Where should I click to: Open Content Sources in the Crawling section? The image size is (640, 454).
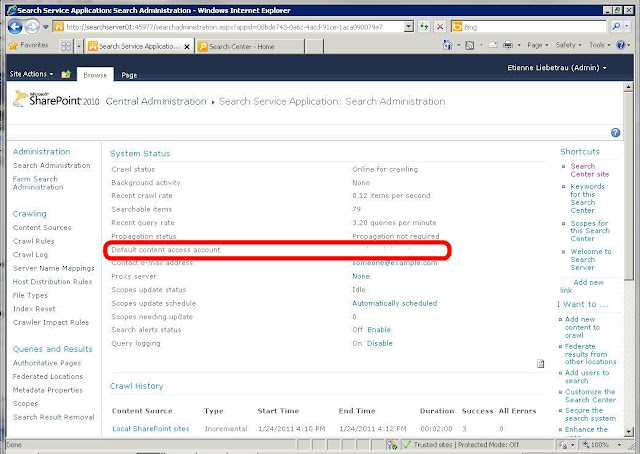pos(42,227)
